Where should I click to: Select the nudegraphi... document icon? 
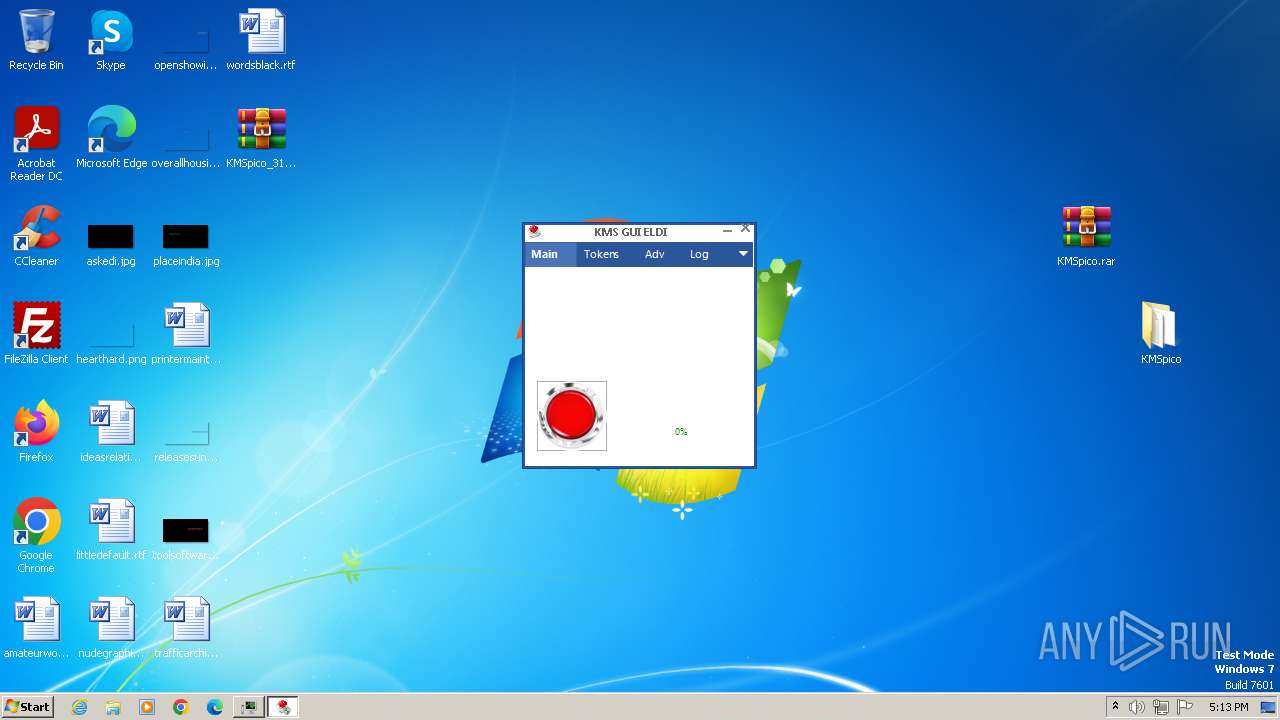111,628
